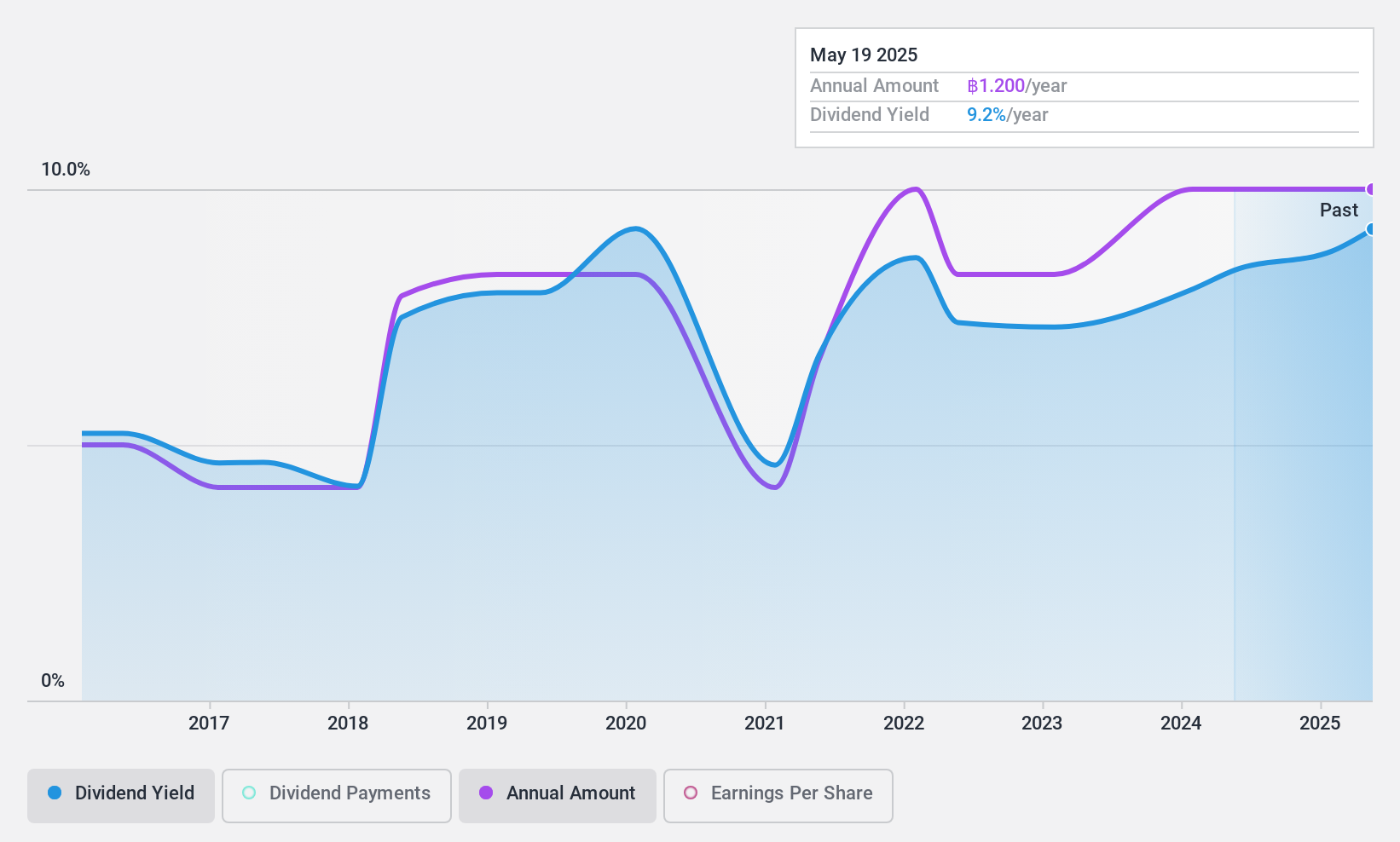Screen dimensions: 1400x842
Task: Select the 2019 x-axis label
Action: pyautogui.click(x=487, y=724)
